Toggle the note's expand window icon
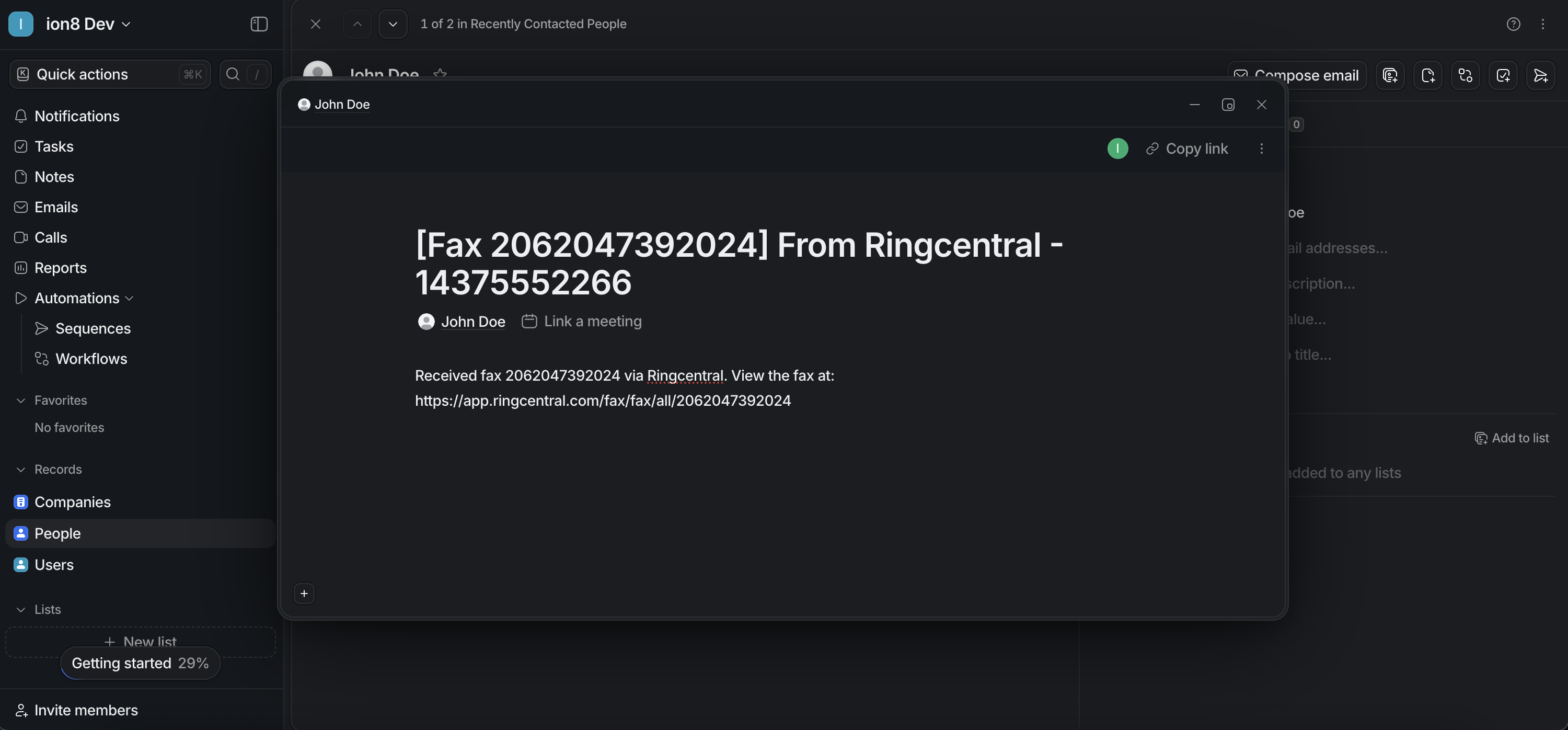Screen dimensions: 1568x730 click(x=1228, y=105)
